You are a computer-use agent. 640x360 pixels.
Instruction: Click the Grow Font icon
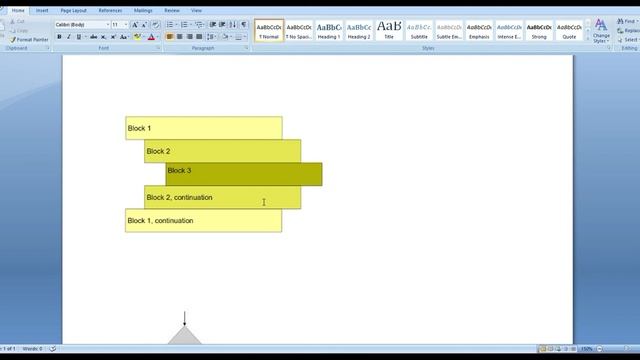click(x=135, y=24)
